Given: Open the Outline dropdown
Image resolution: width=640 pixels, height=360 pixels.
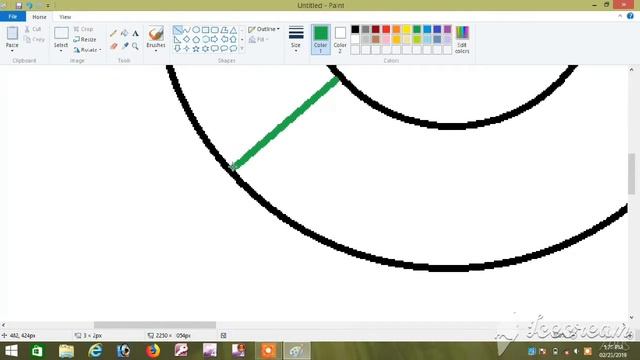Looking at the screenshot, I should pos(264,29).
